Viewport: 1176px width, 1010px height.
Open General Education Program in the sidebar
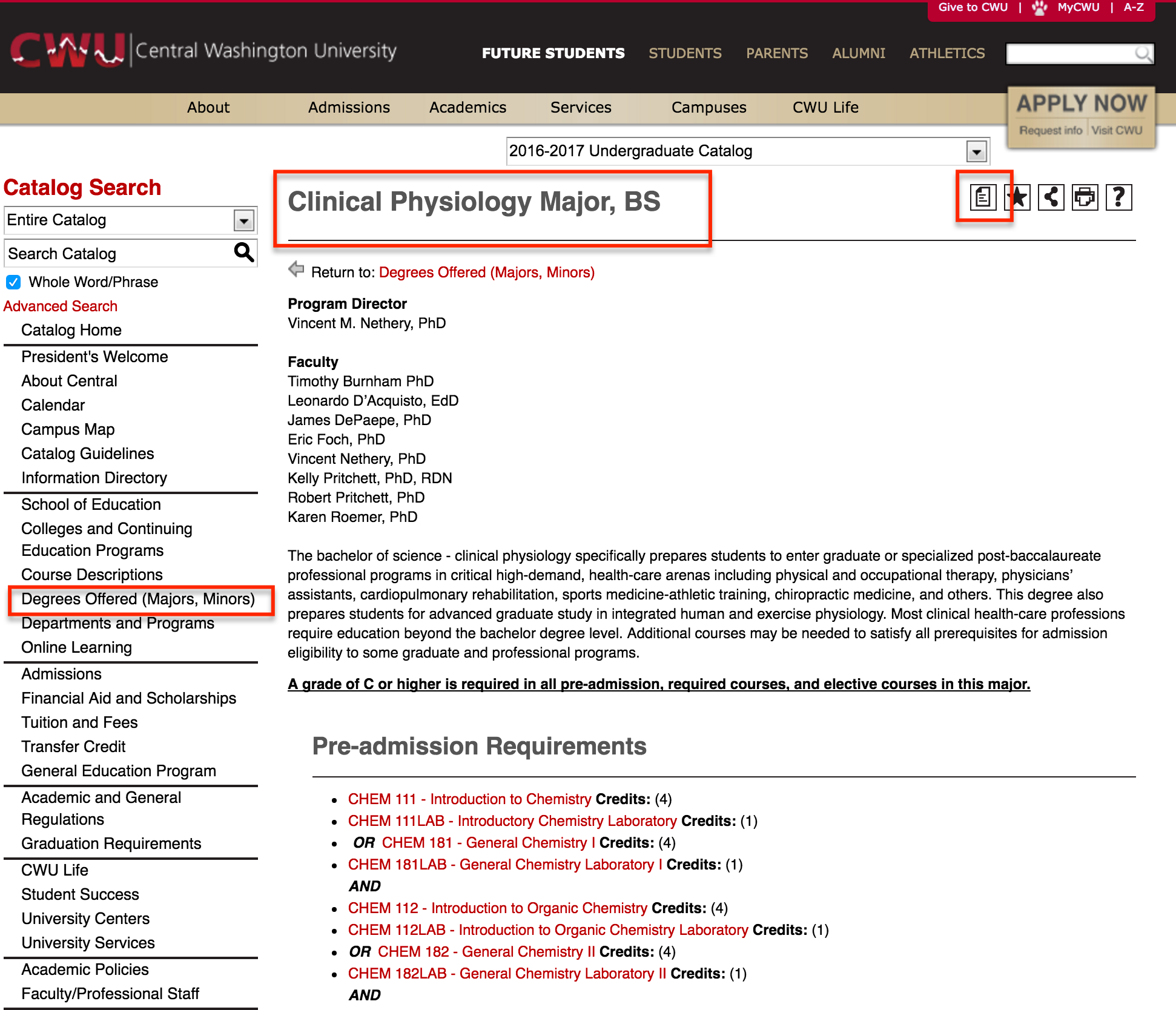click(119, 771)
